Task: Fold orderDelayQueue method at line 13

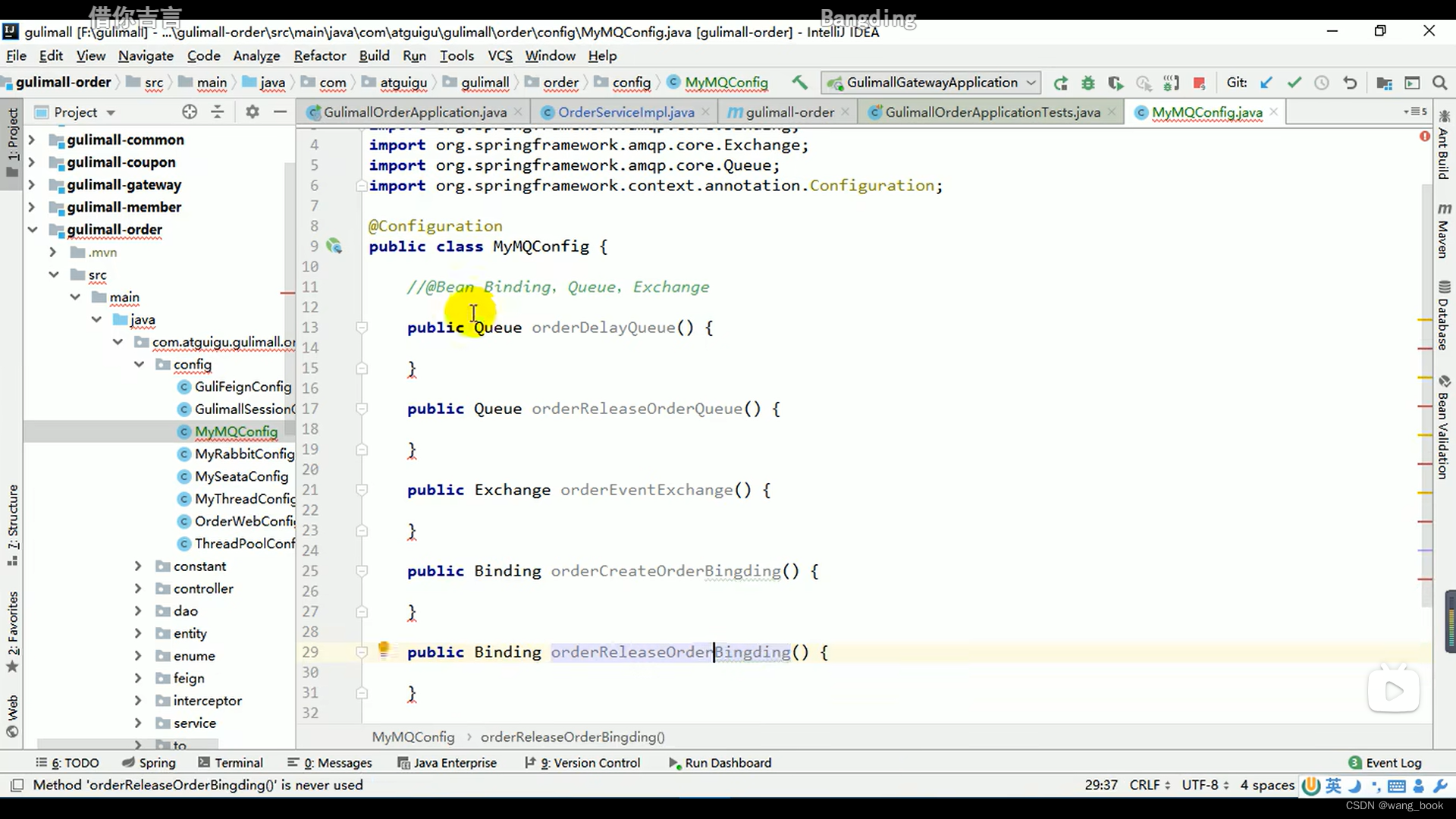Action: 362,328
